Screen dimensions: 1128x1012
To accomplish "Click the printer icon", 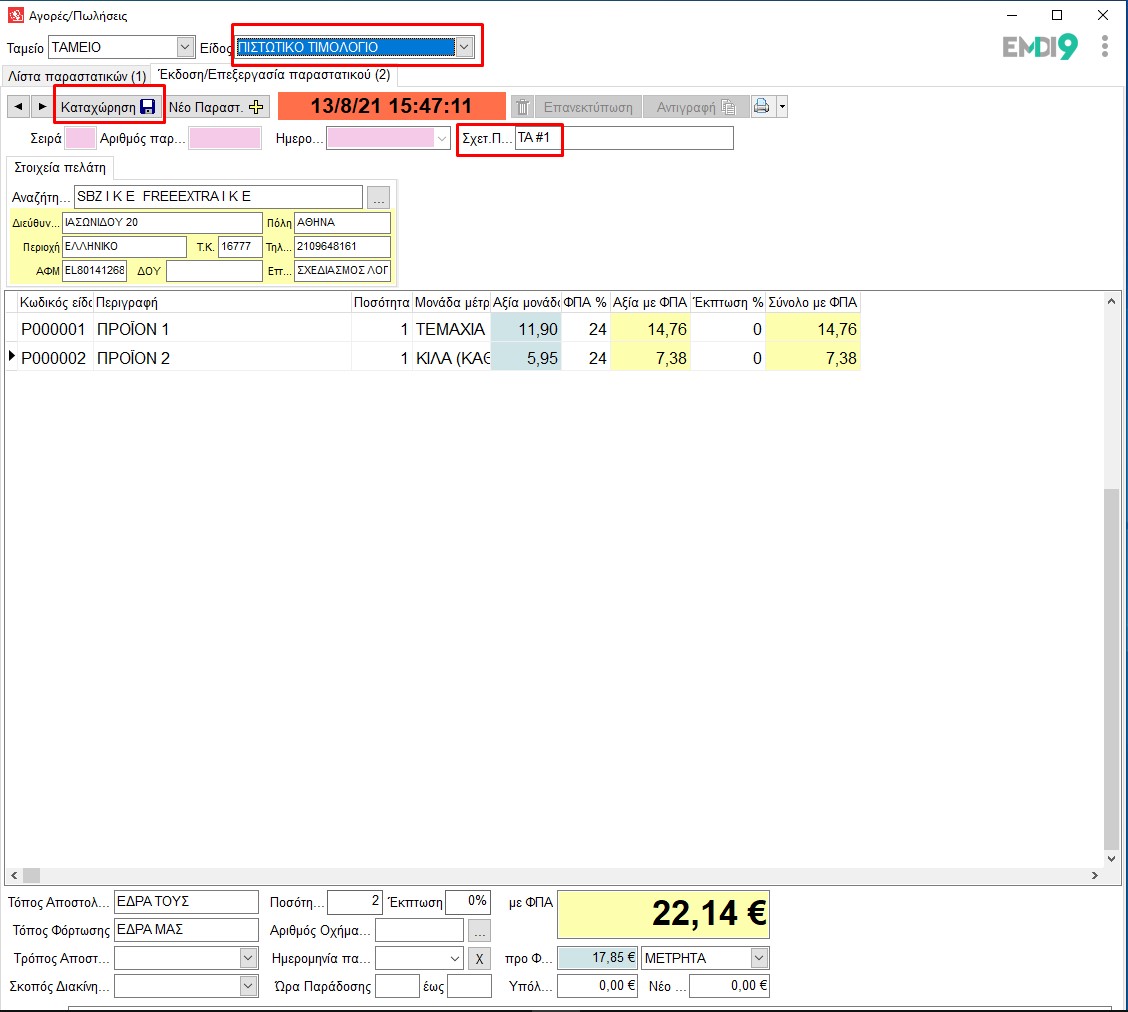I will click(x=762, y=107).
